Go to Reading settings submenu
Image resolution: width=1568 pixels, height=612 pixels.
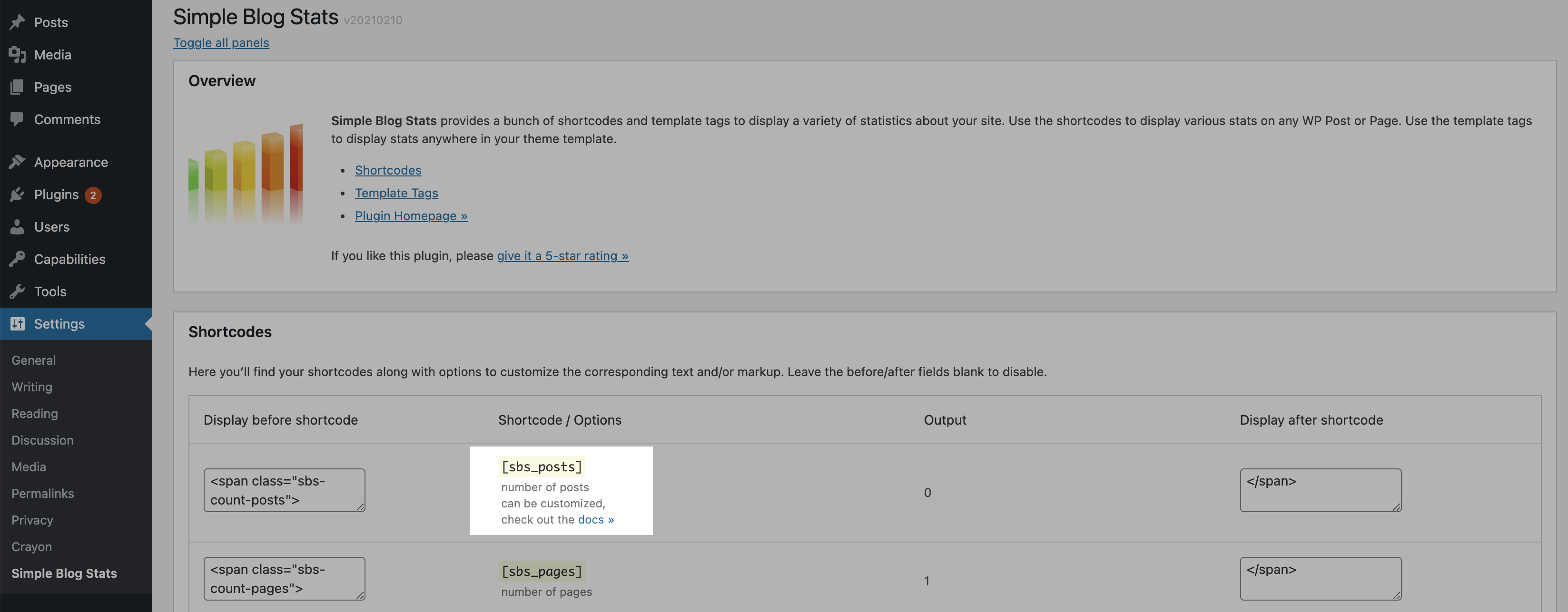35,414
